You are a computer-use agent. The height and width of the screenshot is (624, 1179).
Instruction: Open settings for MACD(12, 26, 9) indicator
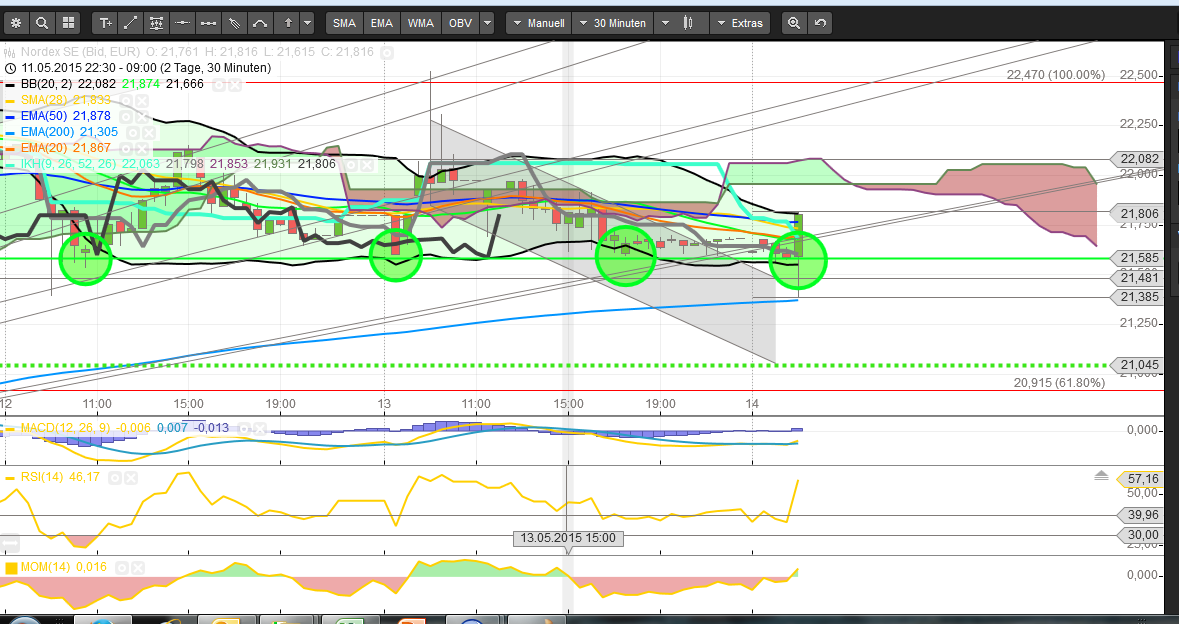pos(242,429)
